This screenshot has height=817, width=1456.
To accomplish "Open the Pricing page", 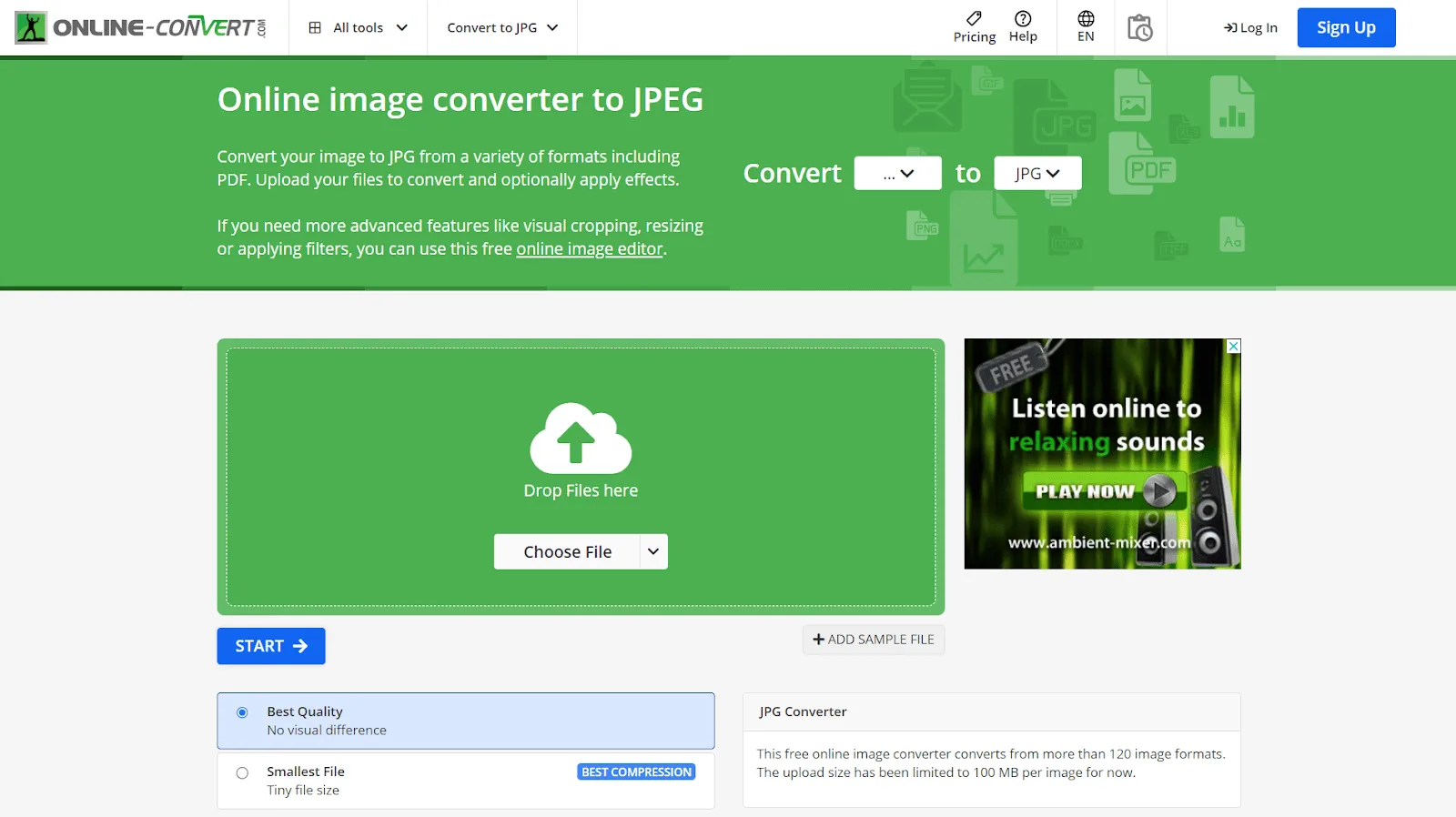I will tap(975, 27).
